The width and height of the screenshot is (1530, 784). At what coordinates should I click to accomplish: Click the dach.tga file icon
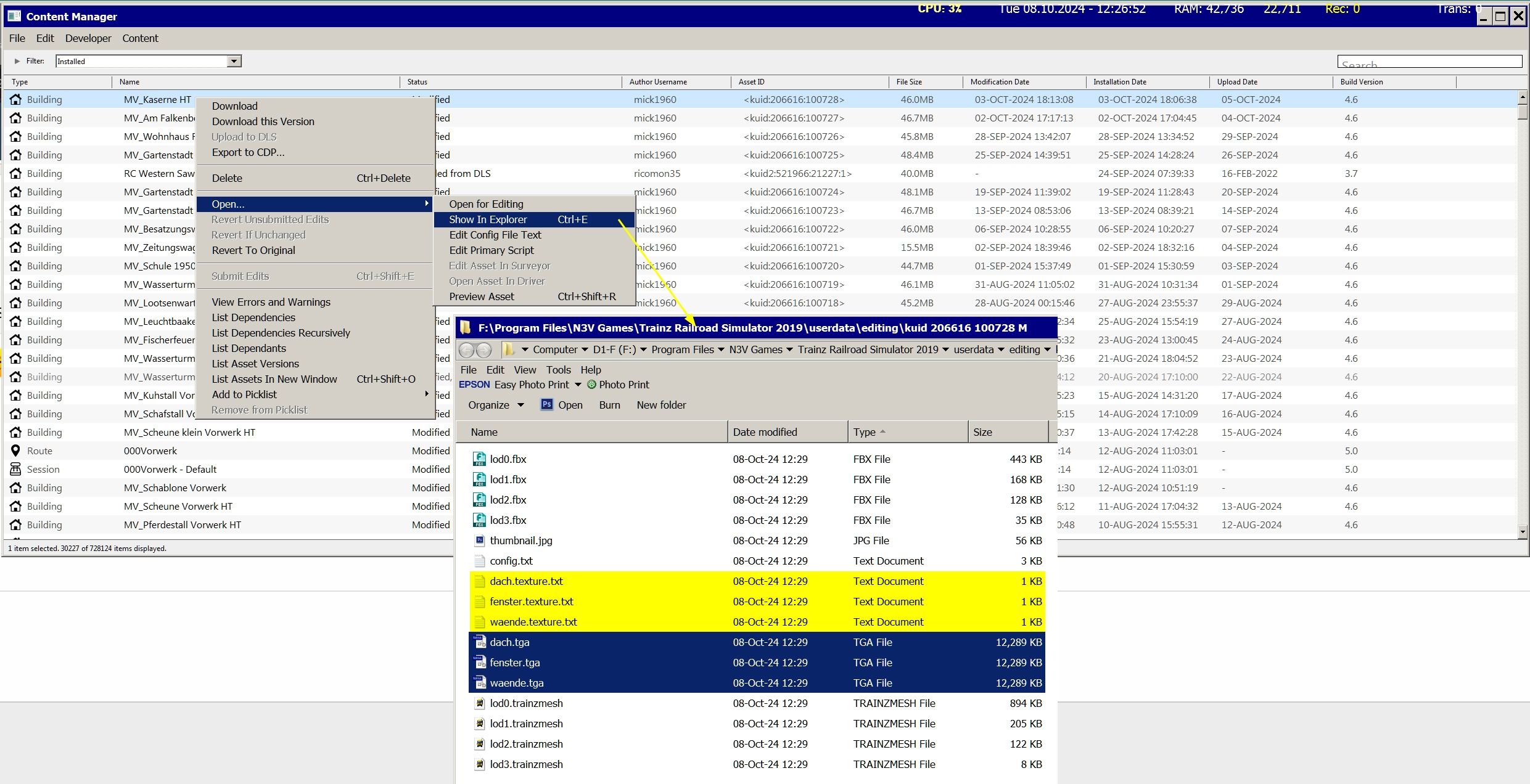pos(479,642)
